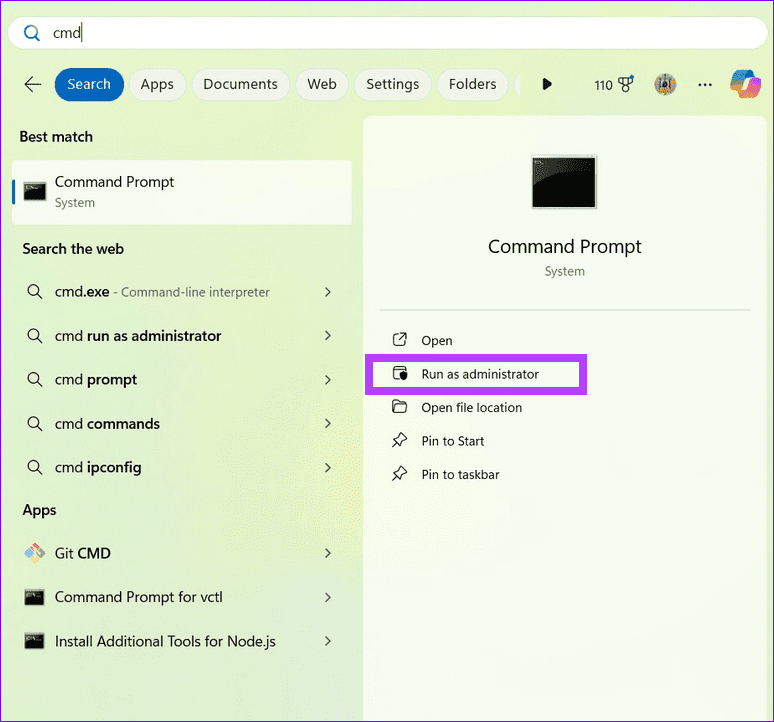Choose Run as administrator
Image resolution: width=774 pixels, height=722 pixels.
tap(480, 374)
